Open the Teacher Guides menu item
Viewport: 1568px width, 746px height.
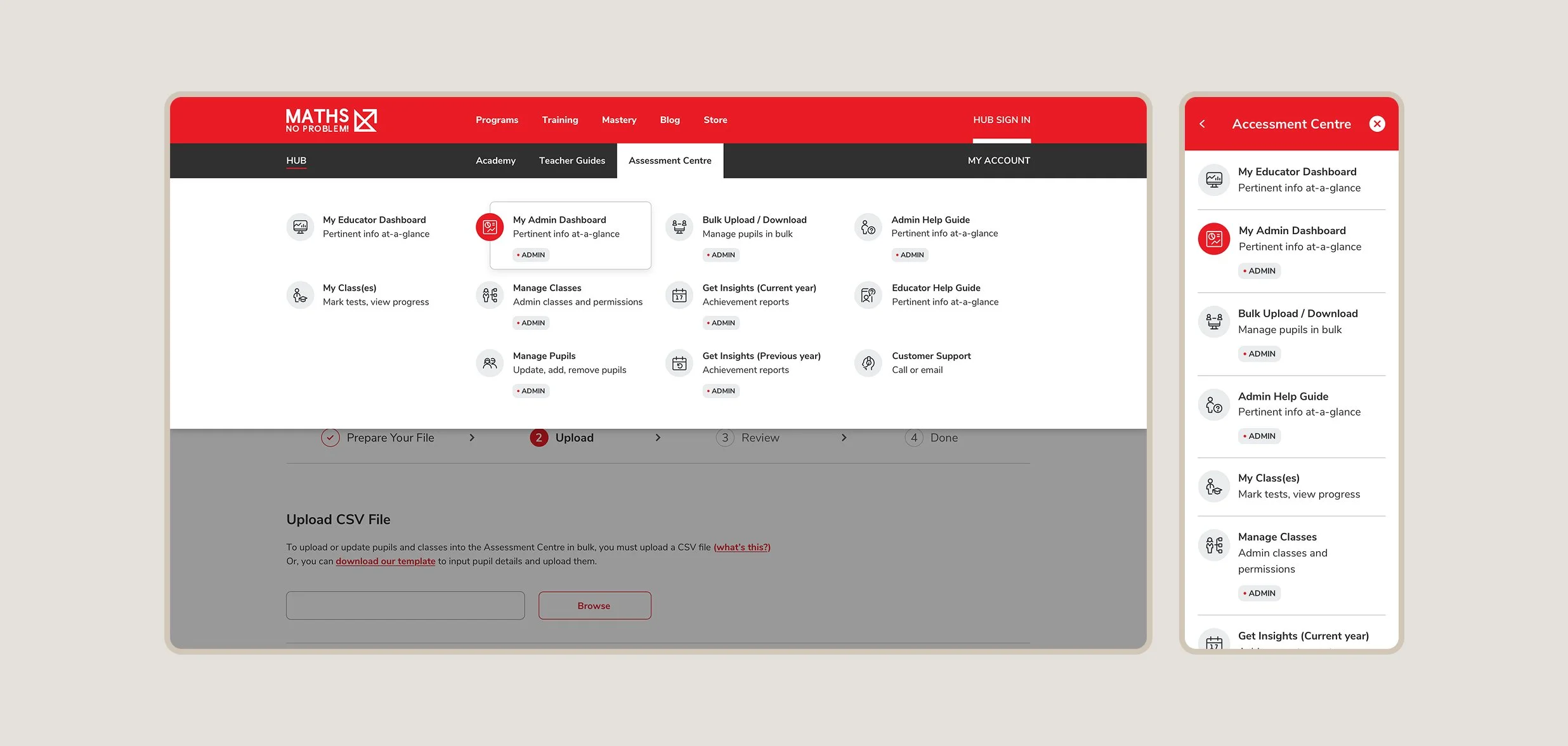click(x=572, y=160)
